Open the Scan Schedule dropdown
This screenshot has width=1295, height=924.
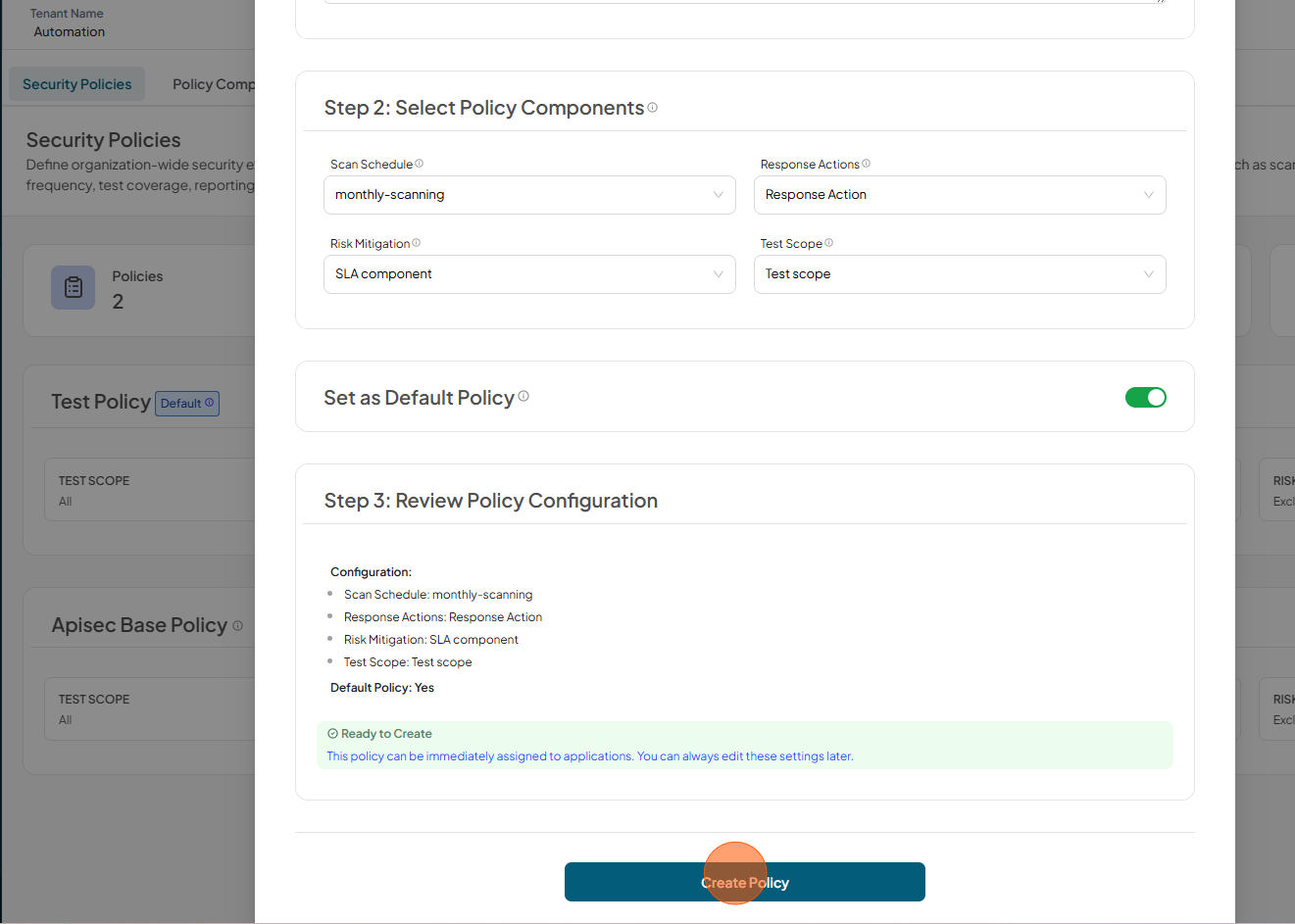click(529, 195)
